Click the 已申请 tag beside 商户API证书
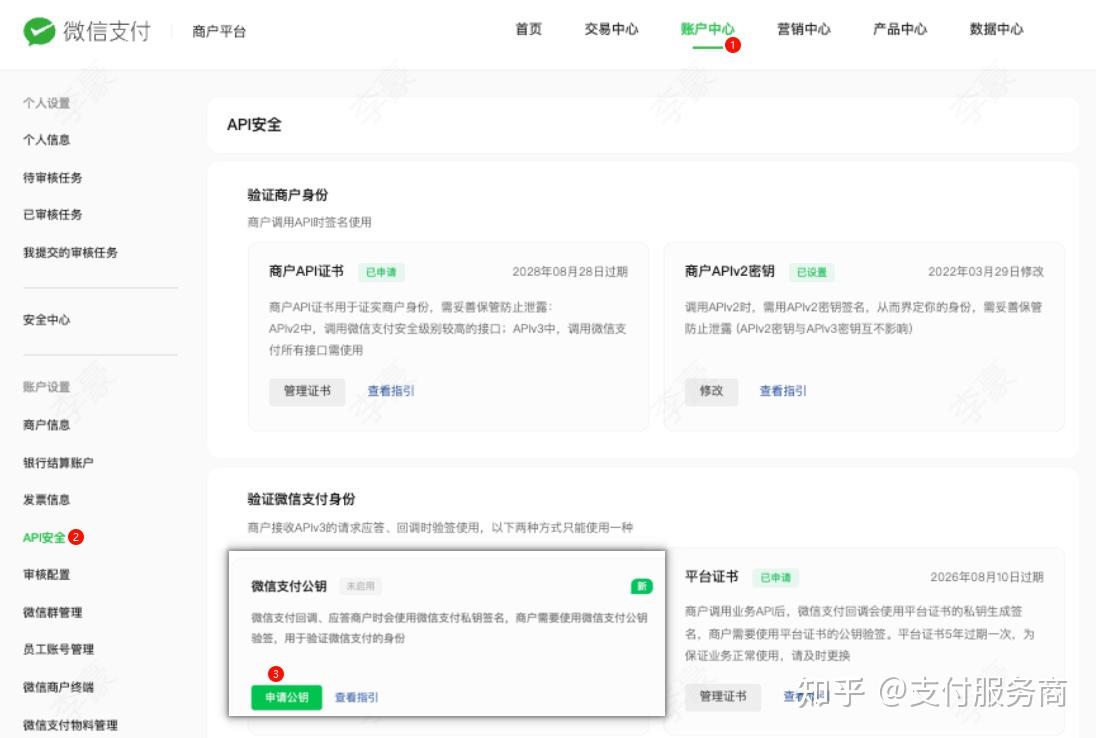 [381, 272]
